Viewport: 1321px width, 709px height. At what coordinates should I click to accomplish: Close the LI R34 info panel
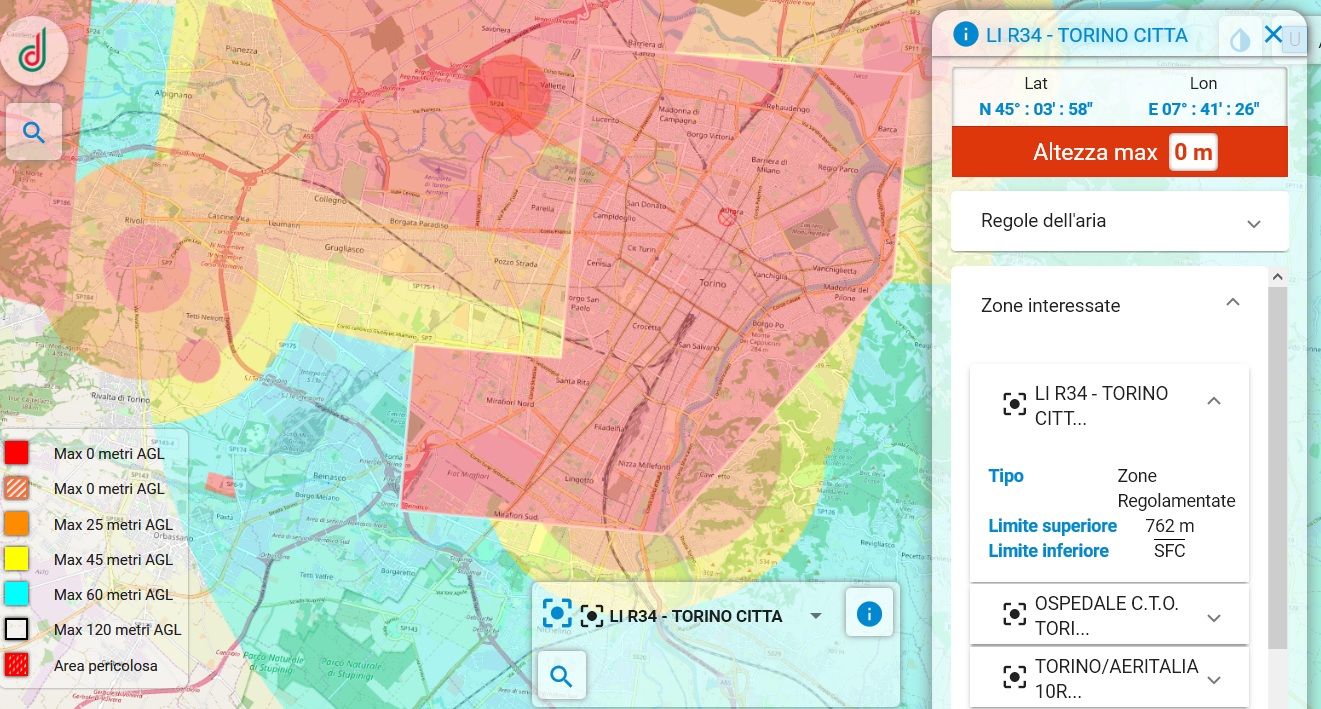(1273, 35)
